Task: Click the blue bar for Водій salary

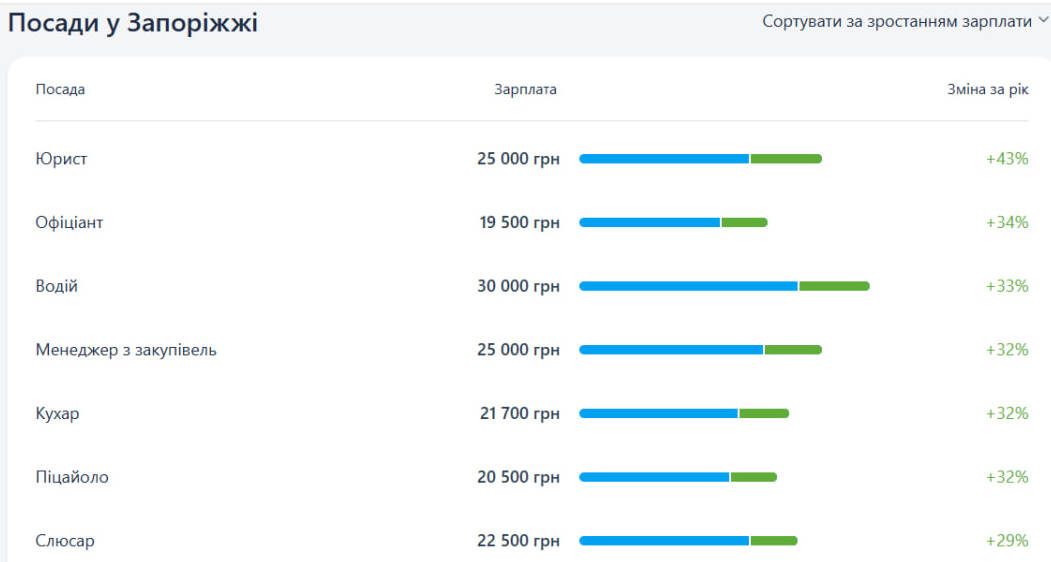Action: 688,286
